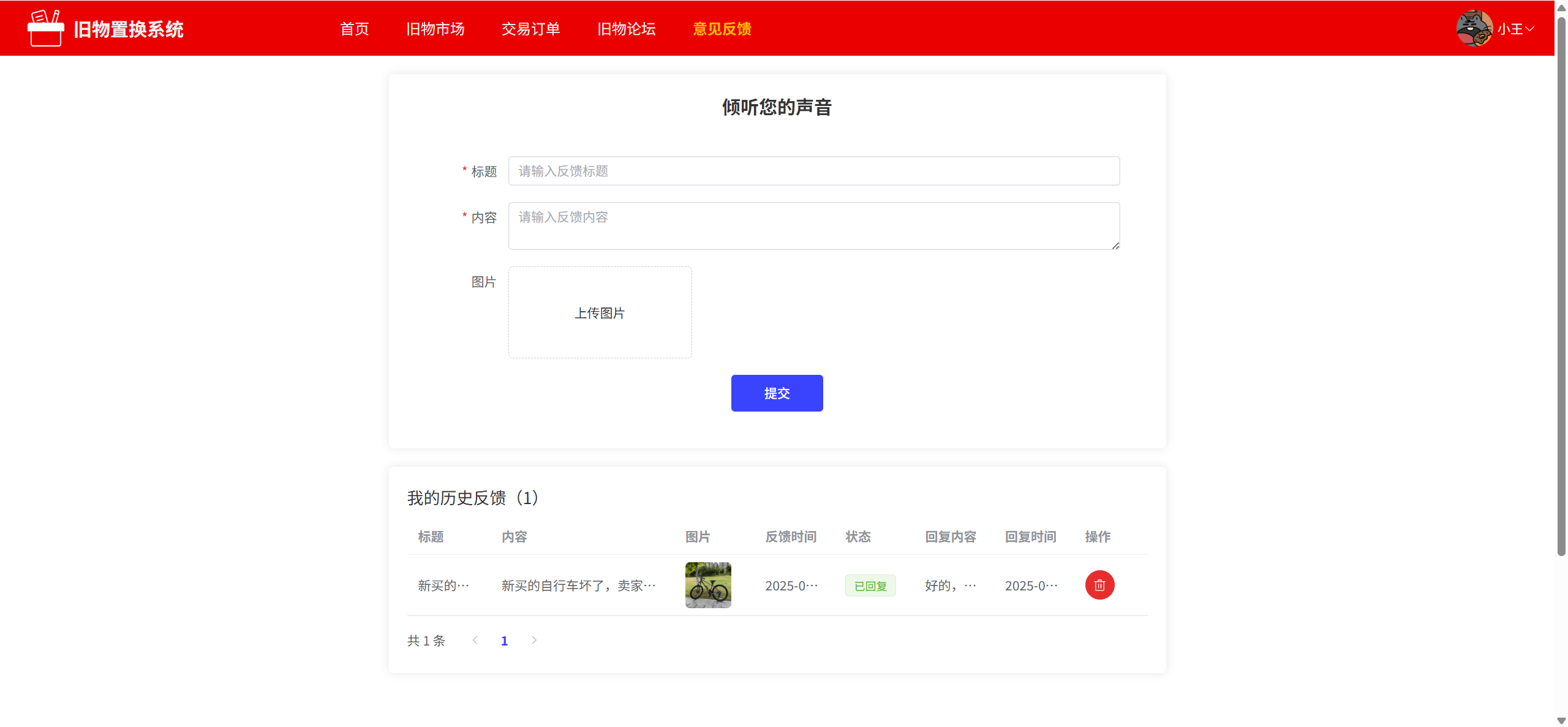
Task: Go to previous page arrow
Action: [x=475, y=640]
